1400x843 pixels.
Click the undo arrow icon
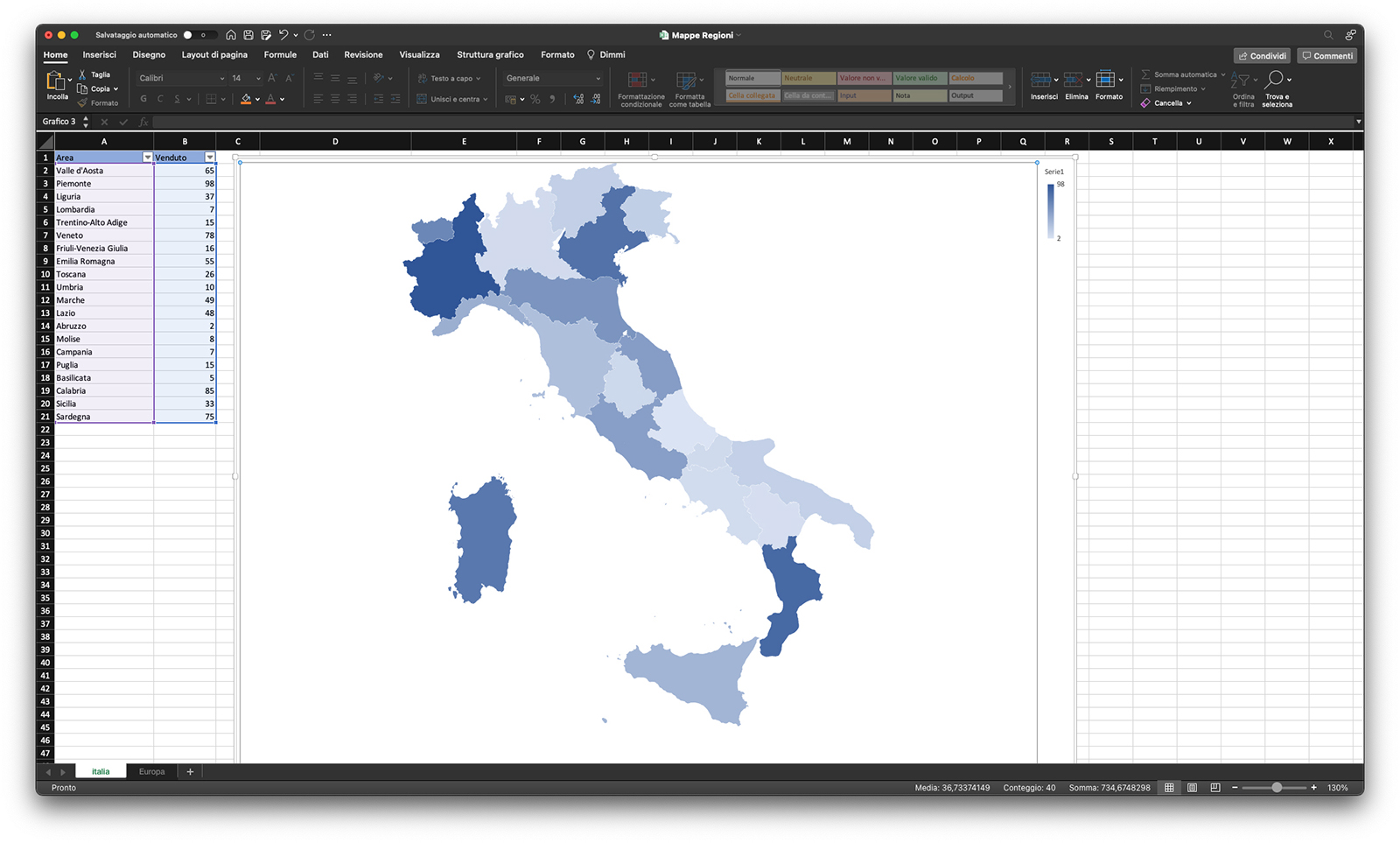(283, 35)
